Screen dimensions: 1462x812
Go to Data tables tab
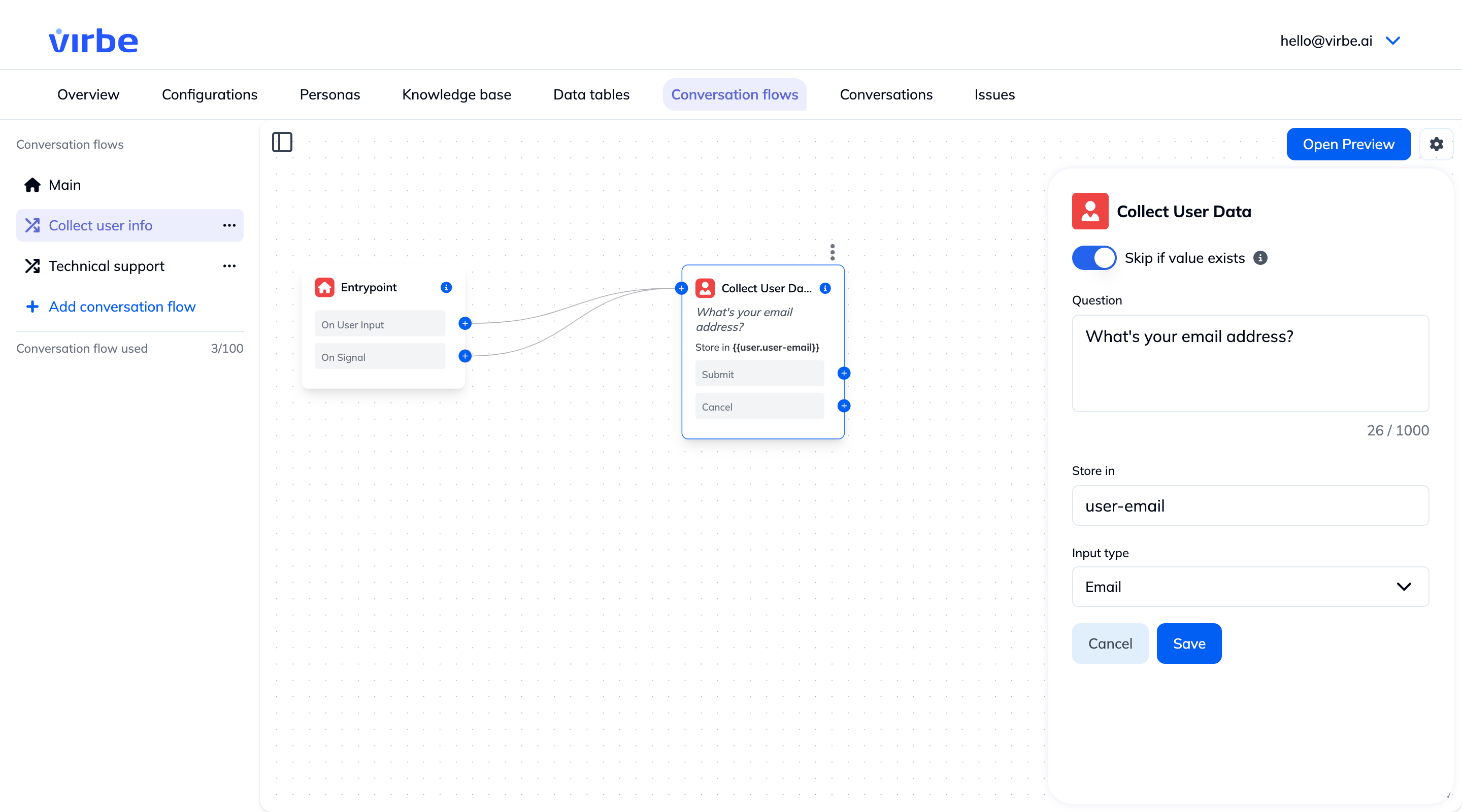591,95
